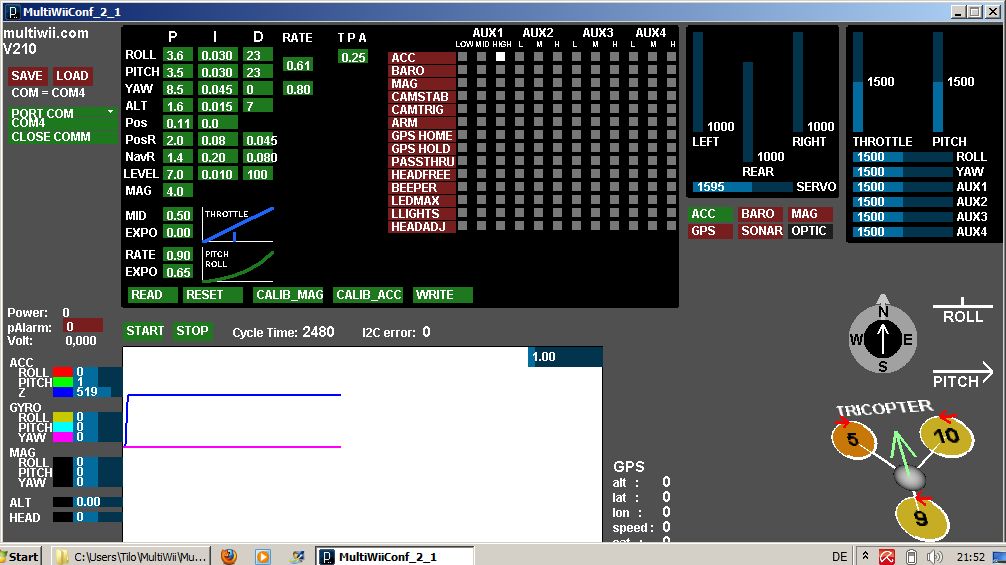Click the compass heading indicator
The image size is (1006, 565).
(882, 339)
